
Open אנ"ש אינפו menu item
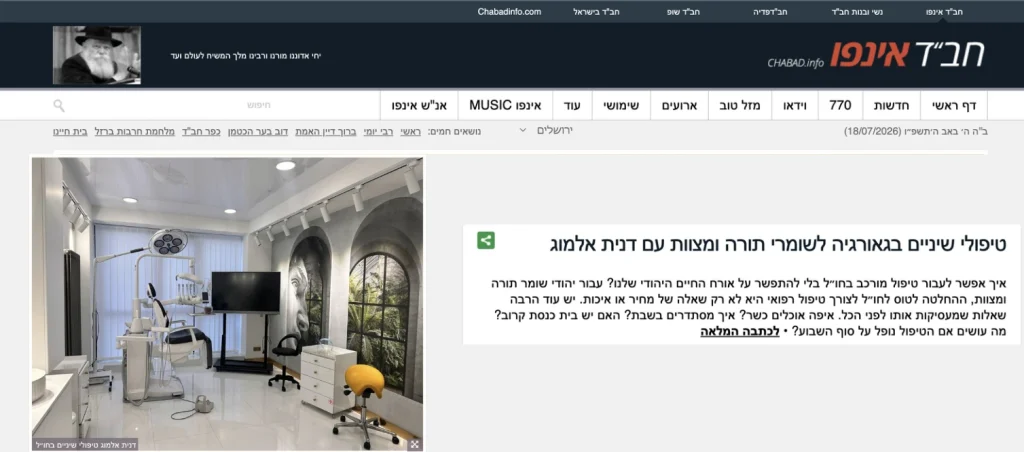(419, 105)
